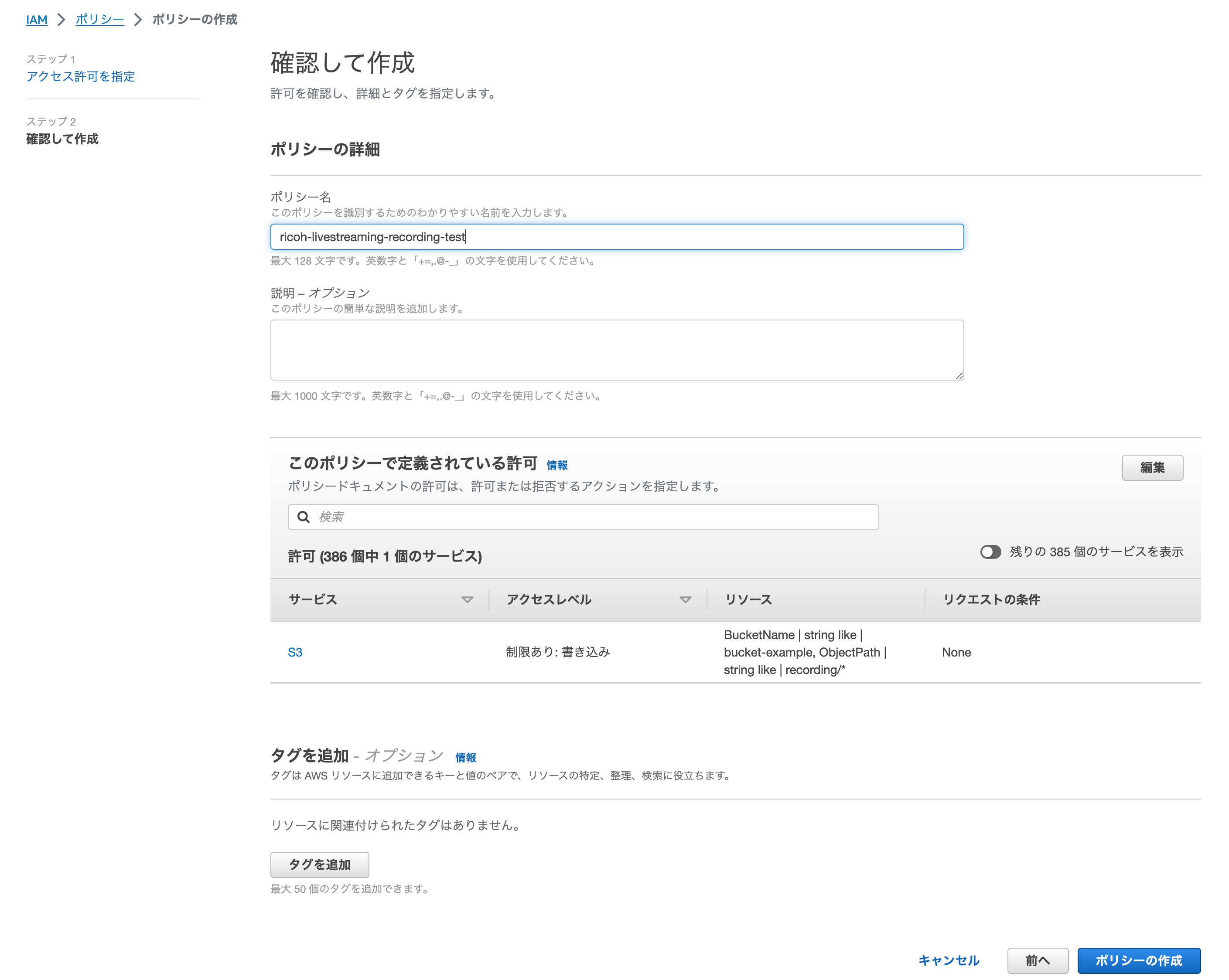Screen dimensions: 1229x980
Task: Open 情報 link beside タグを追加 heading
Action: [465, 757]
